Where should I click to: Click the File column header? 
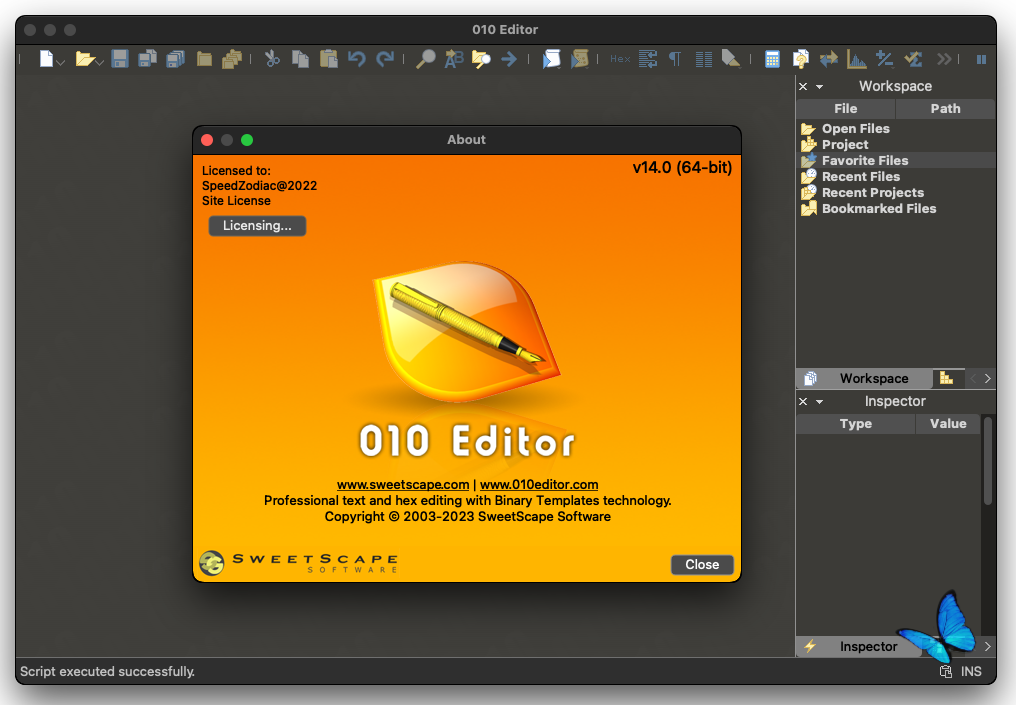click(x=846, y=108)
